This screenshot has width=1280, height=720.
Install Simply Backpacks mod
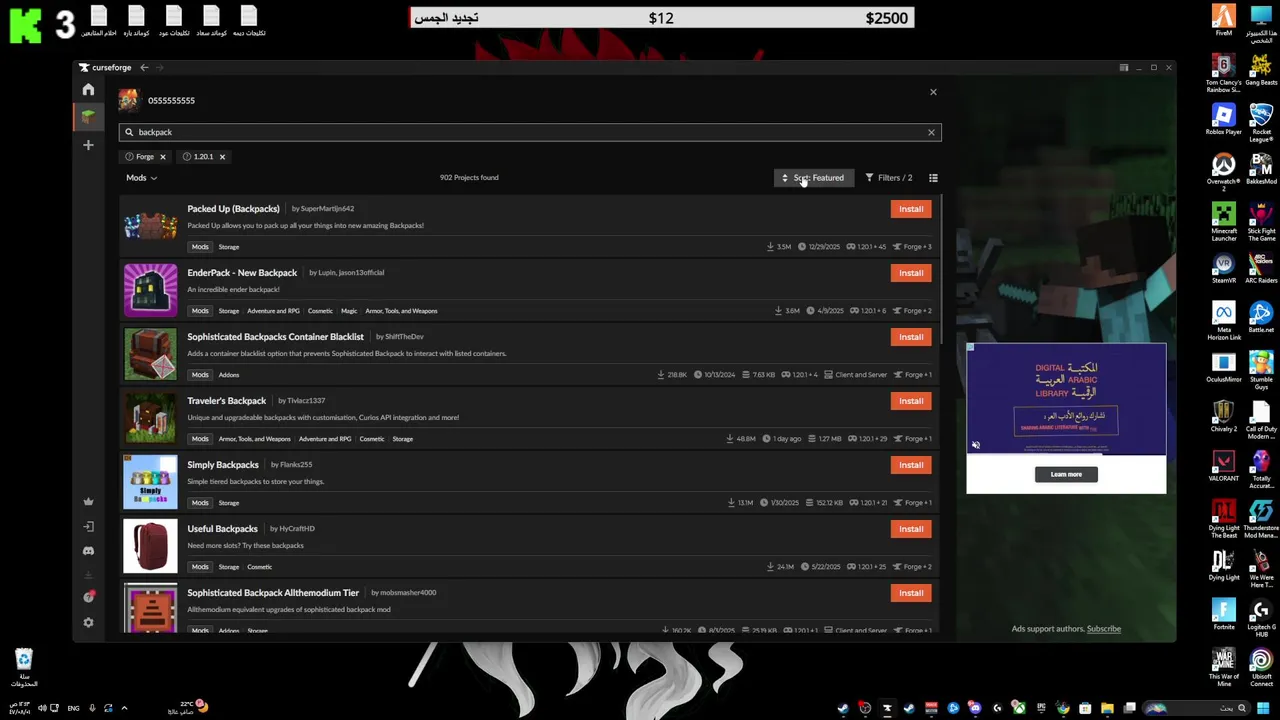910,465
